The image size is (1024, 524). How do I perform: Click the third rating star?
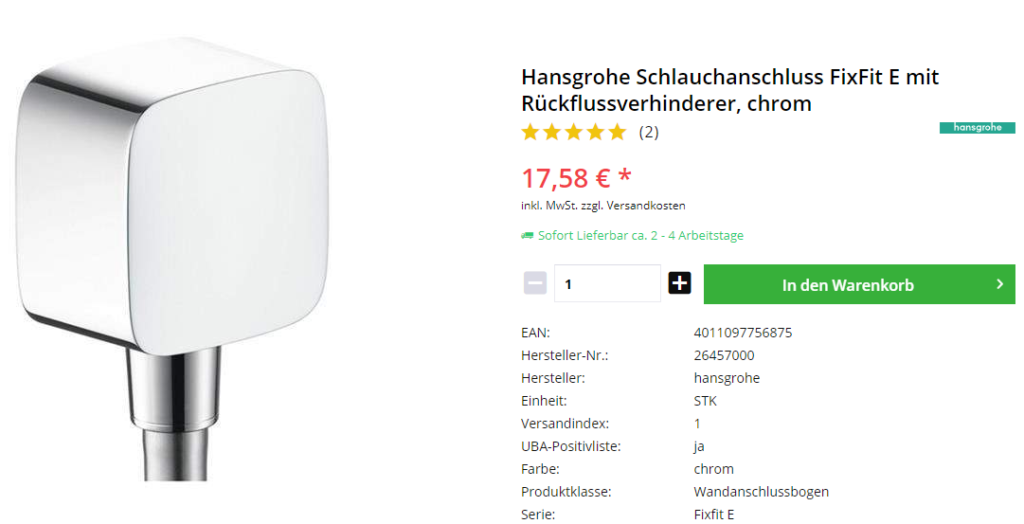coord(574,133)
